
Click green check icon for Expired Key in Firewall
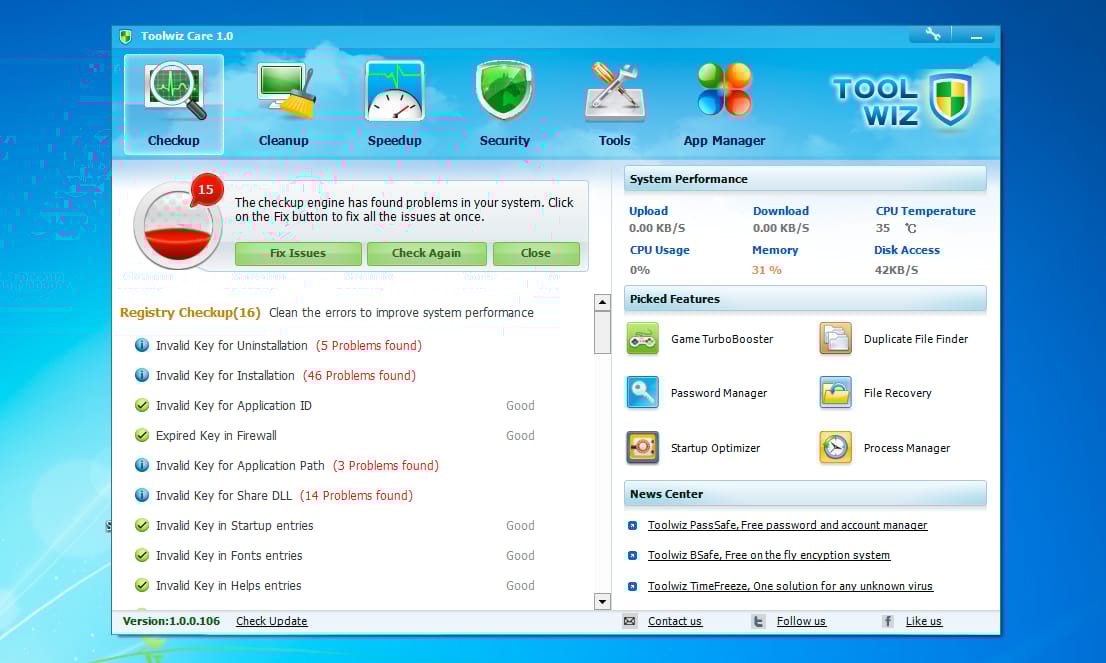pyautogui.click(x=142, y=435)
